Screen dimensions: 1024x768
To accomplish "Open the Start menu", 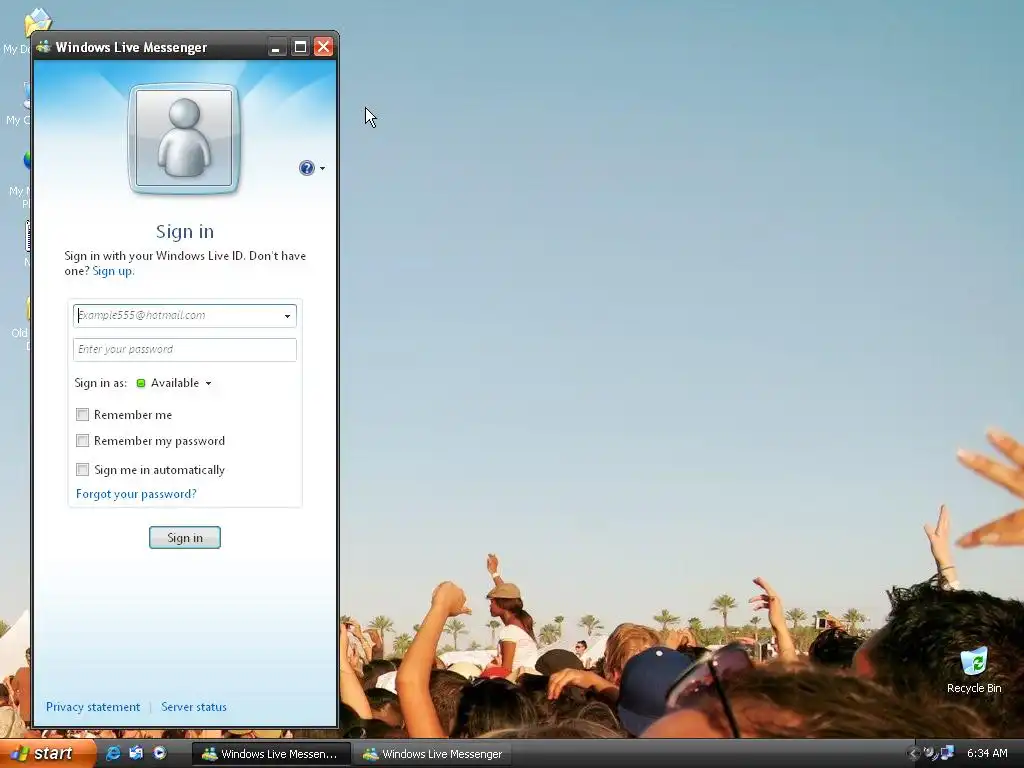I will (x=47, y=754).
